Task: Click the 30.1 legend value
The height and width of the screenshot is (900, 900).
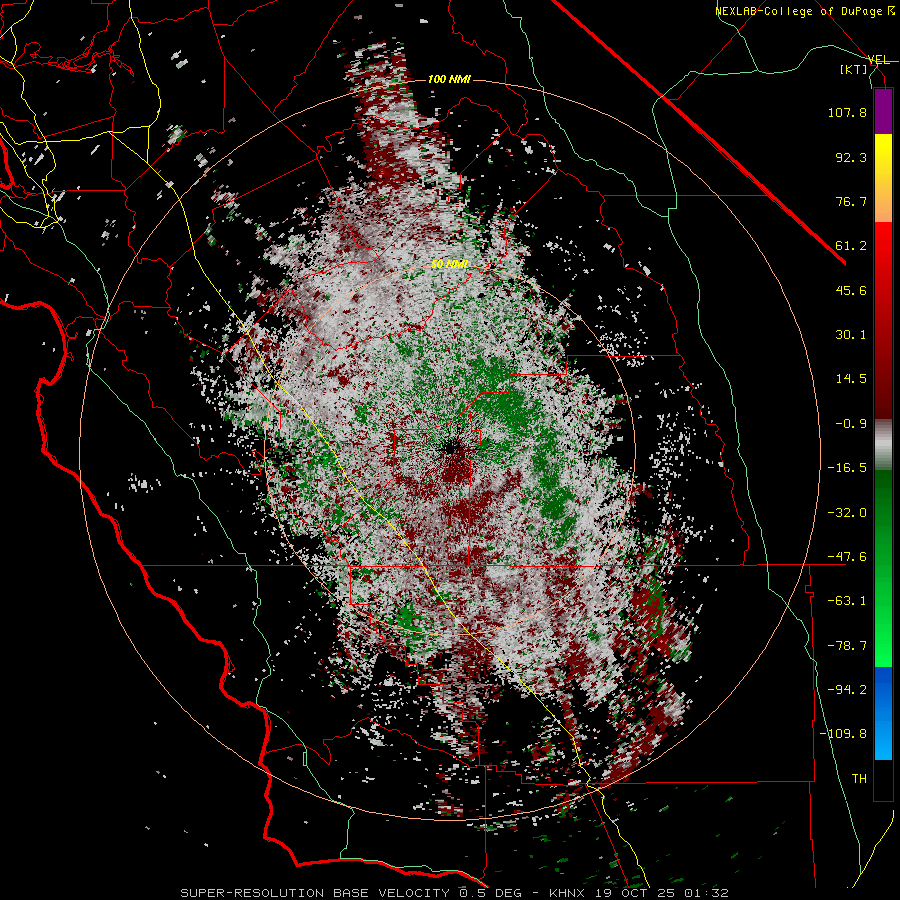Action: pyautogui.click(x=851, y=335)
